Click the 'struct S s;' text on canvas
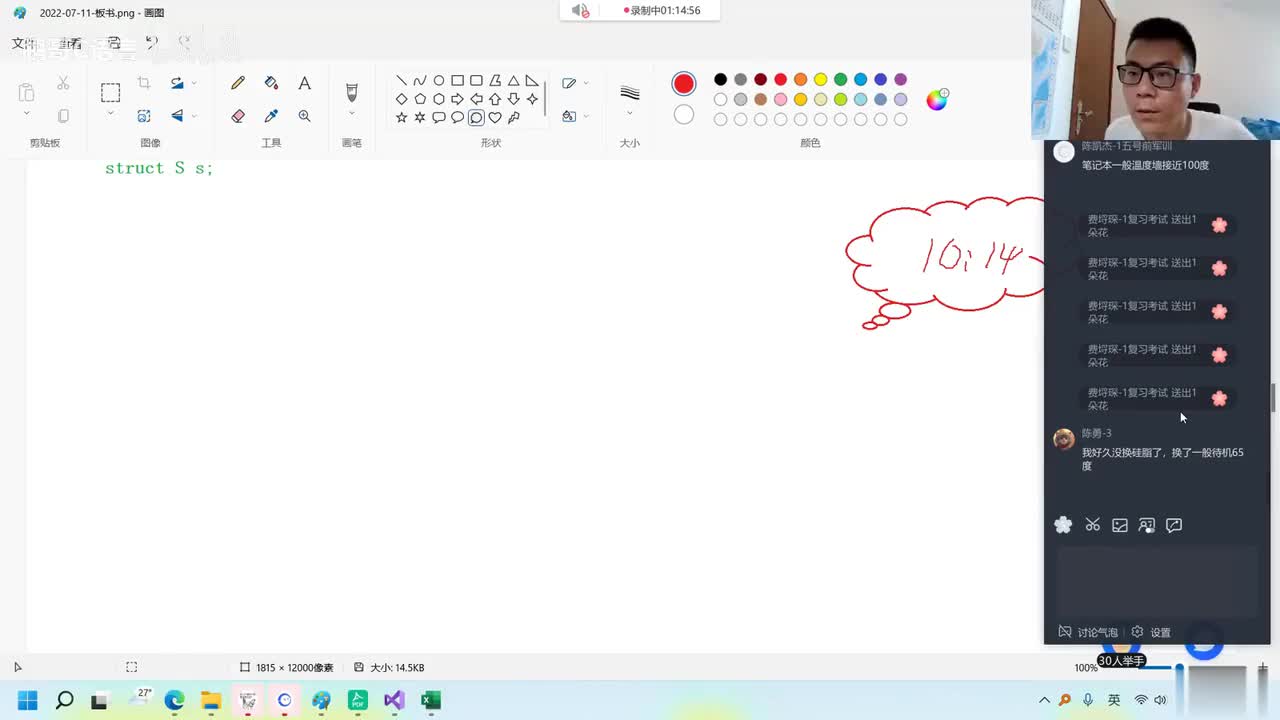 click(x=159, y=168)
